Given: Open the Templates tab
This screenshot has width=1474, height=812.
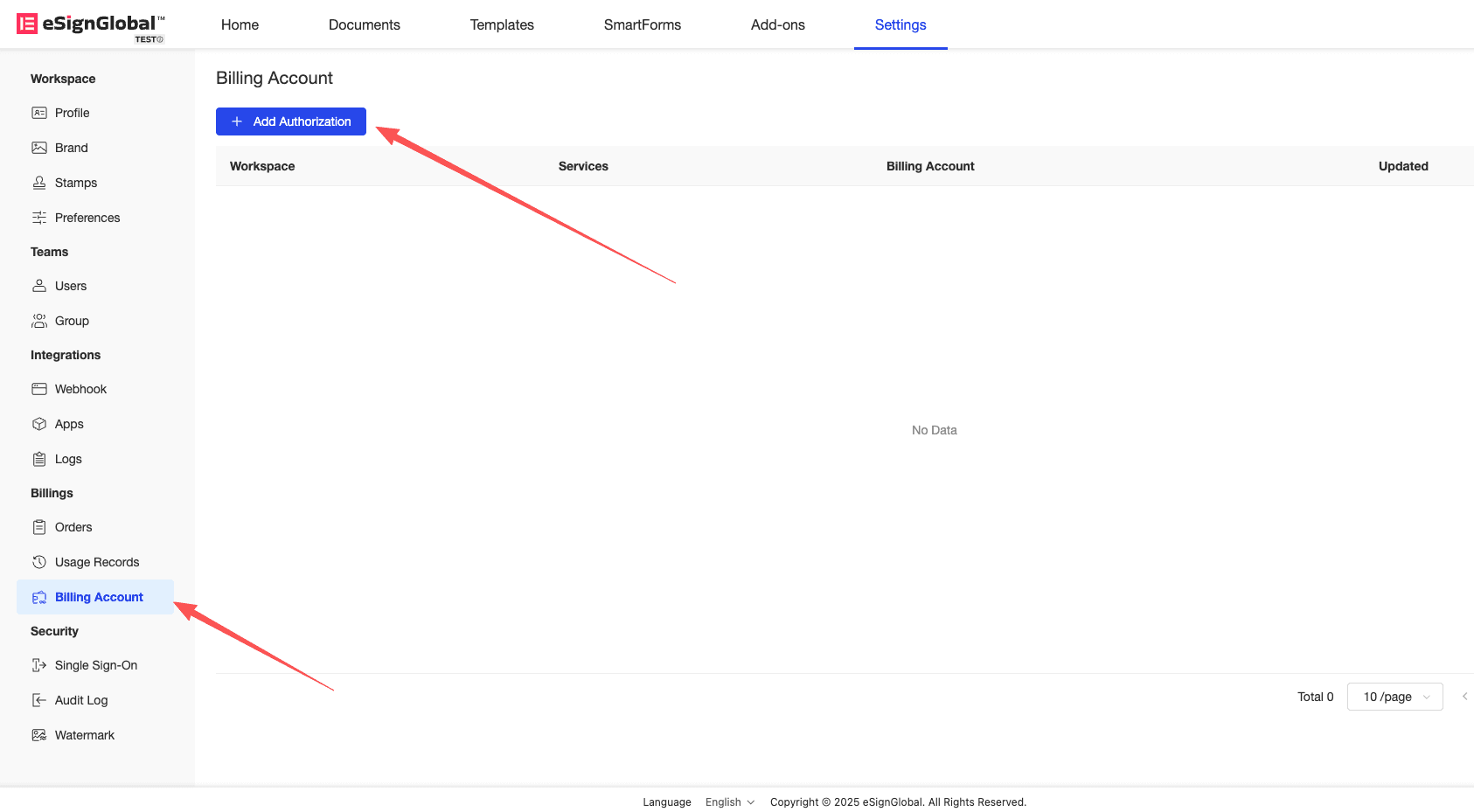Looking at the screenshot, I should click(x=502, y=24).
